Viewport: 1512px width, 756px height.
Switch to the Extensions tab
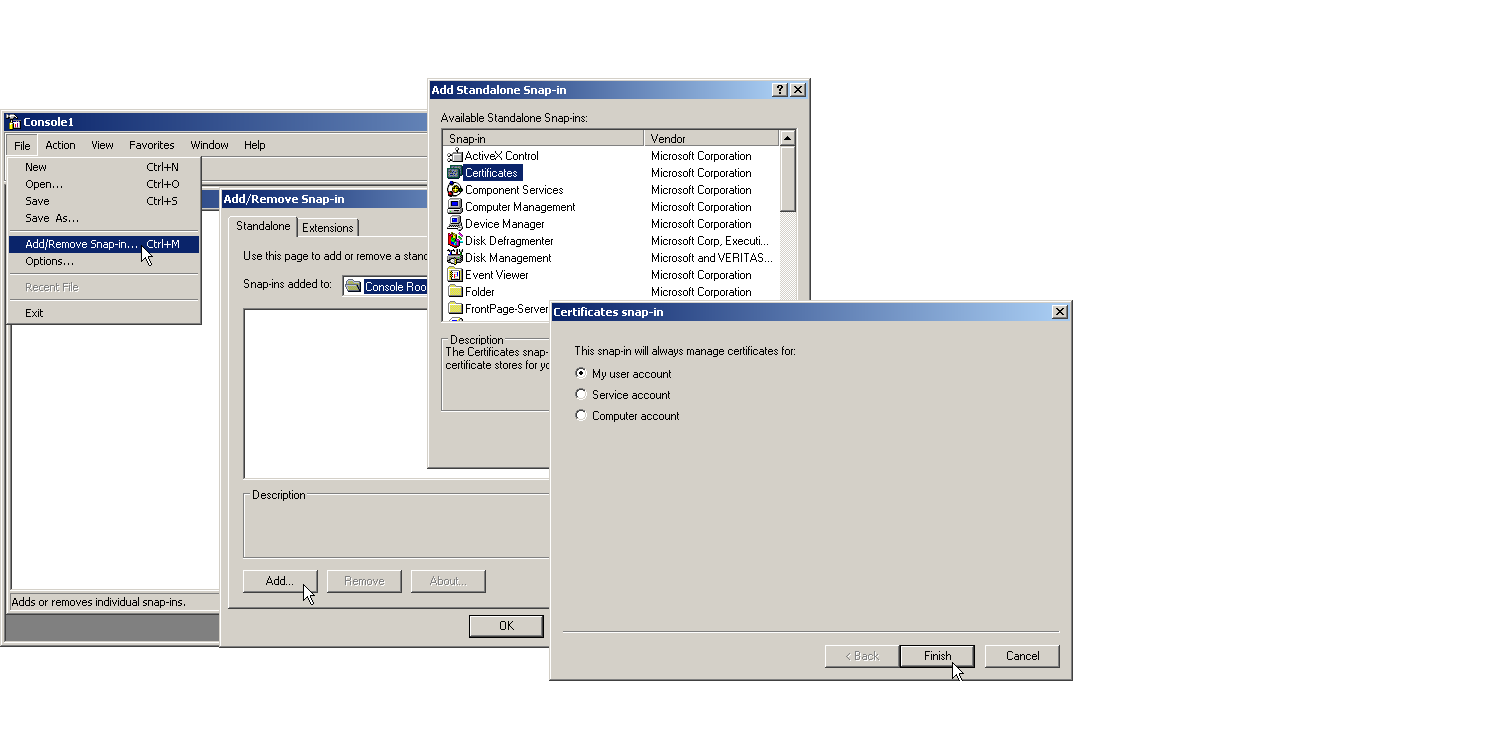[x=328, y=228]
